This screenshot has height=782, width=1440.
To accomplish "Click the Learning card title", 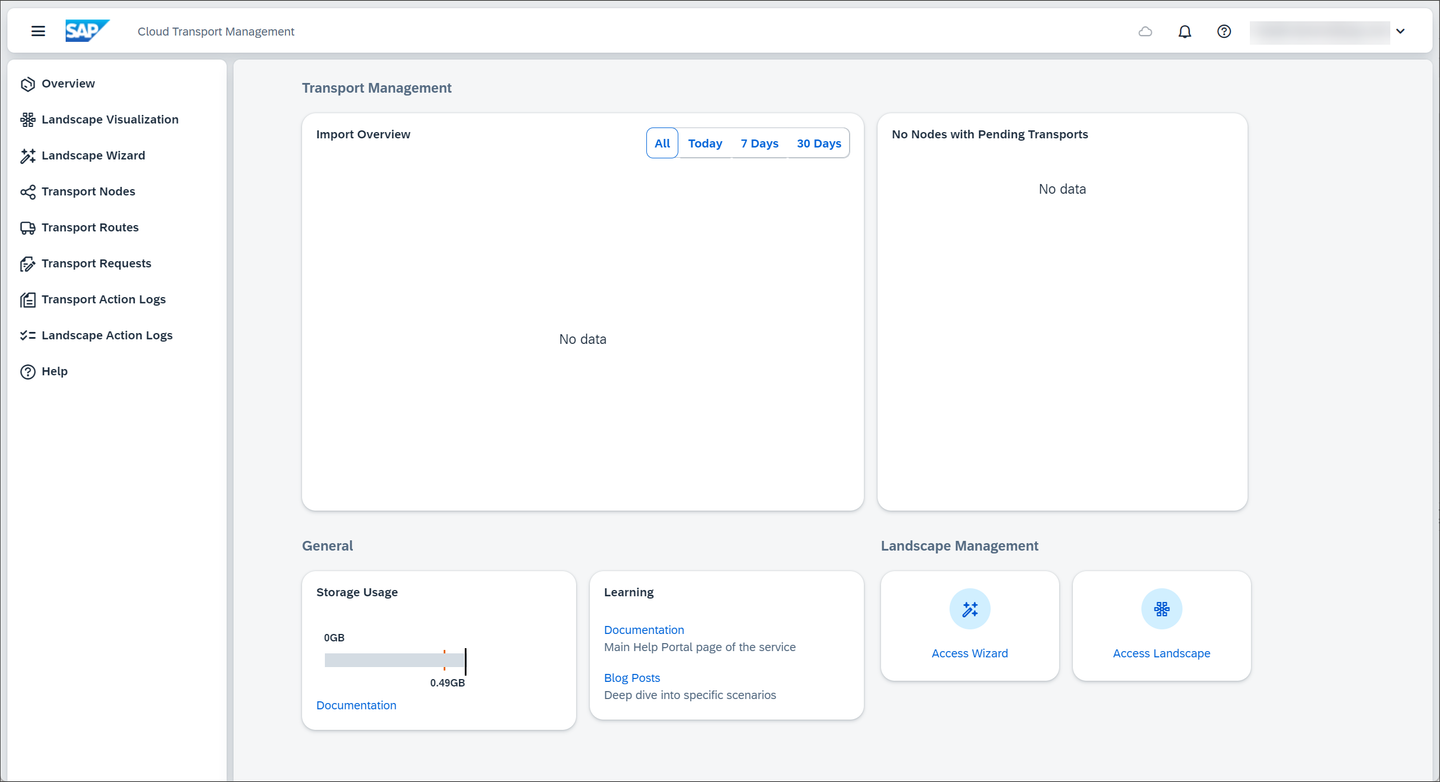I will pyautogui.click(x=629, y=593).
